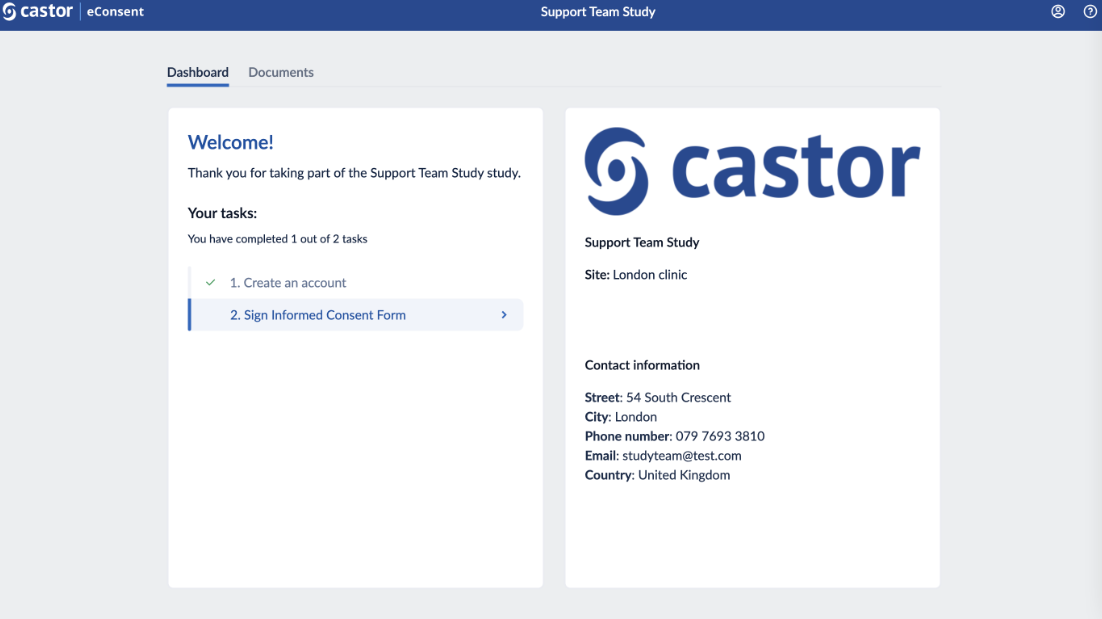The width and height of the screenshot is (1102, 619).
Task: Click the Support Team Study name under the logo
Action: point(642,242)
